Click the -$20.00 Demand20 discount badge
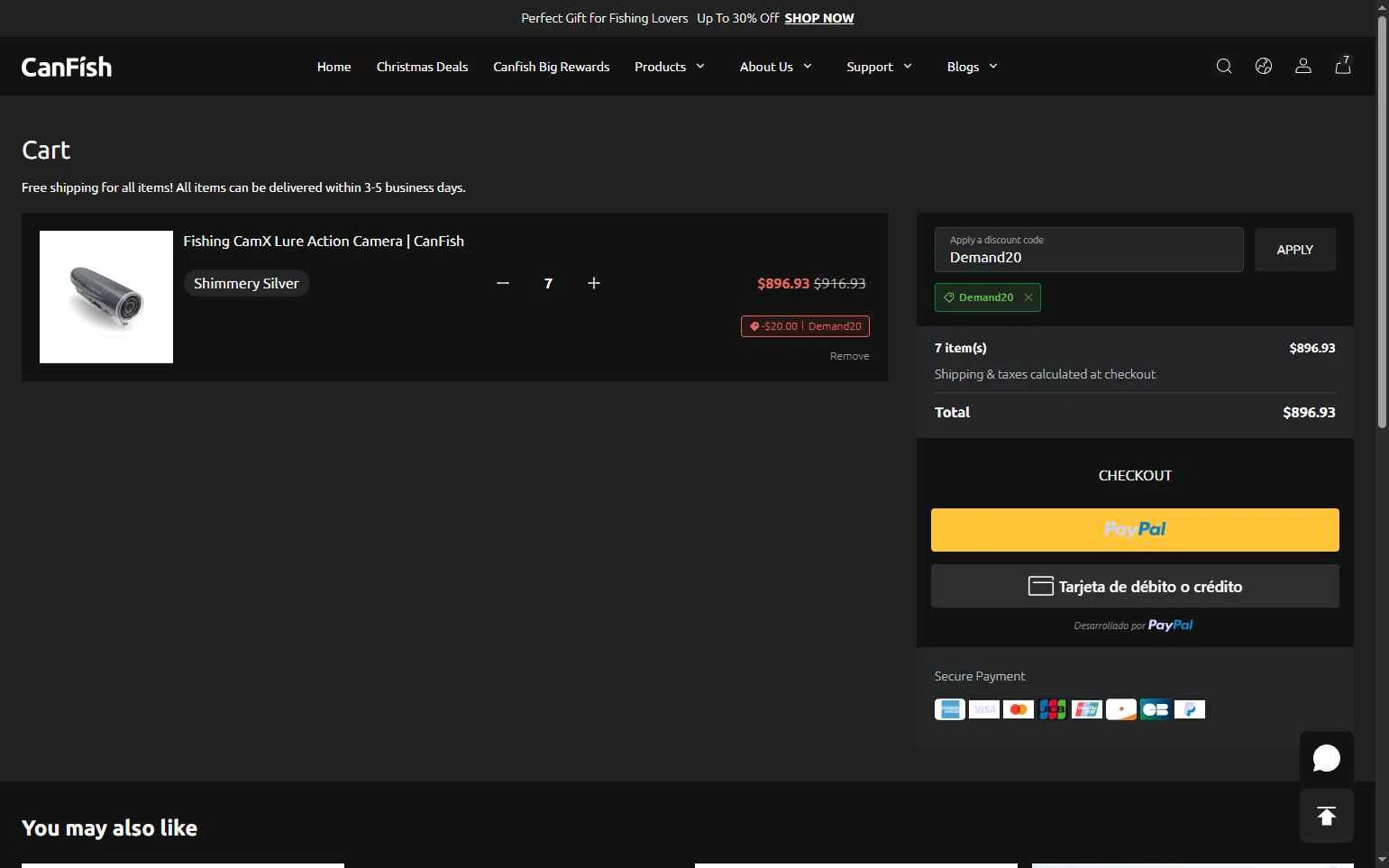This screenshot has height=868, width=1389. point(805,326)
